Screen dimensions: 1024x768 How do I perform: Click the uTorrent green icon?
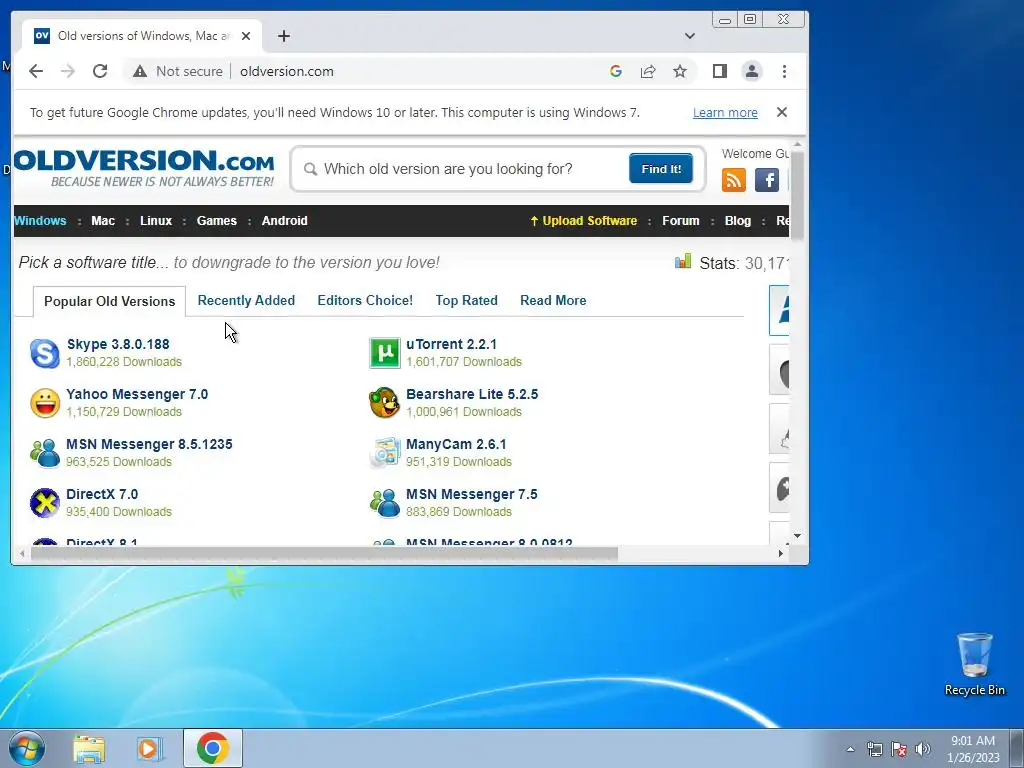point(385,353)
